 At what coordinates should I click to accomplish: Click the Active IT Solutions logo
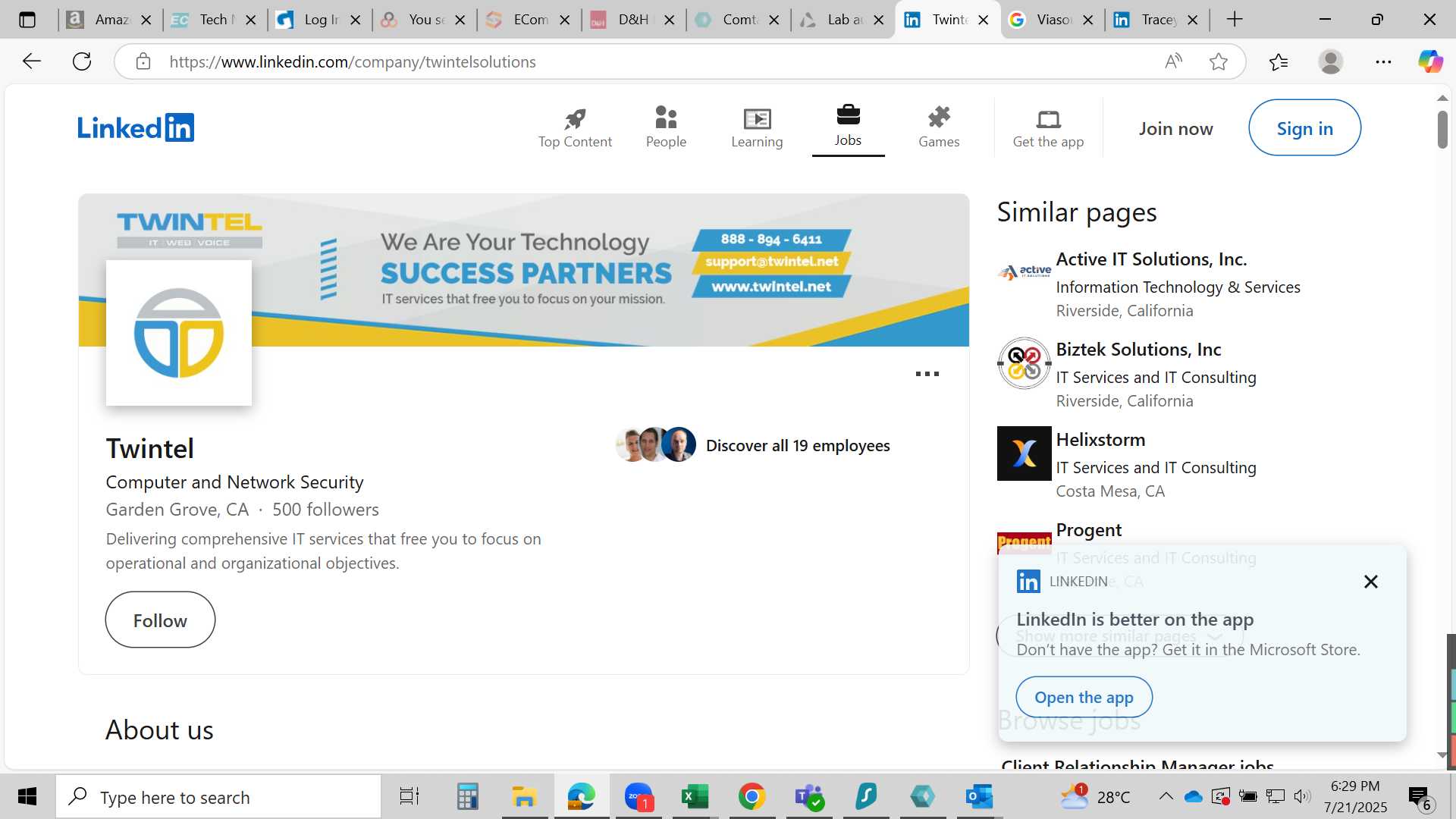[x=1025, y=272]
